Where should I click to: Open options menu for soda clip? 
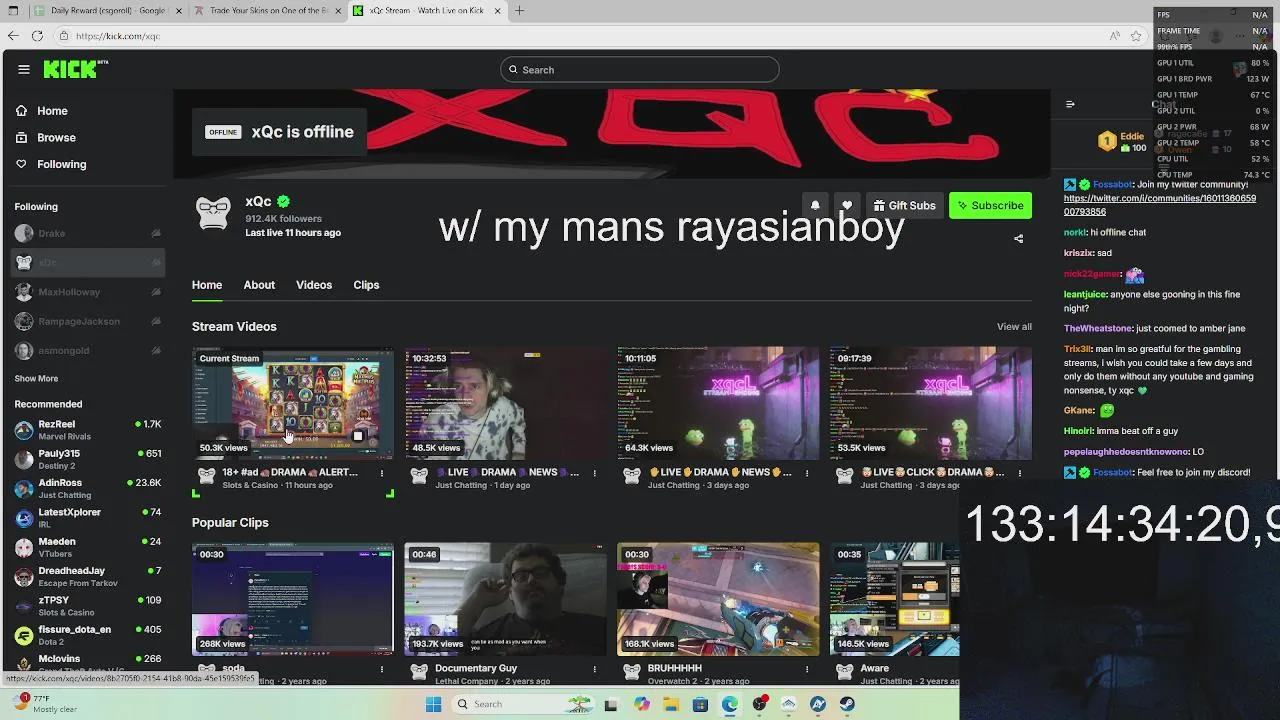pos(382,669)
